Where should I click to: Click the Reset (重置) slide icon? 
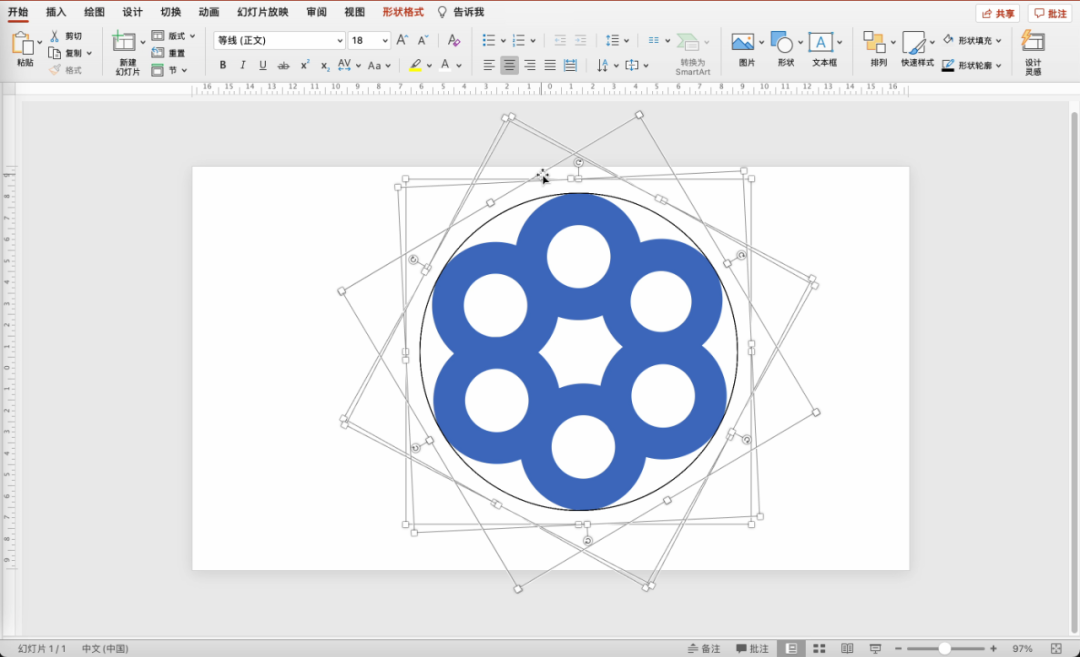(x=158, y=53)
